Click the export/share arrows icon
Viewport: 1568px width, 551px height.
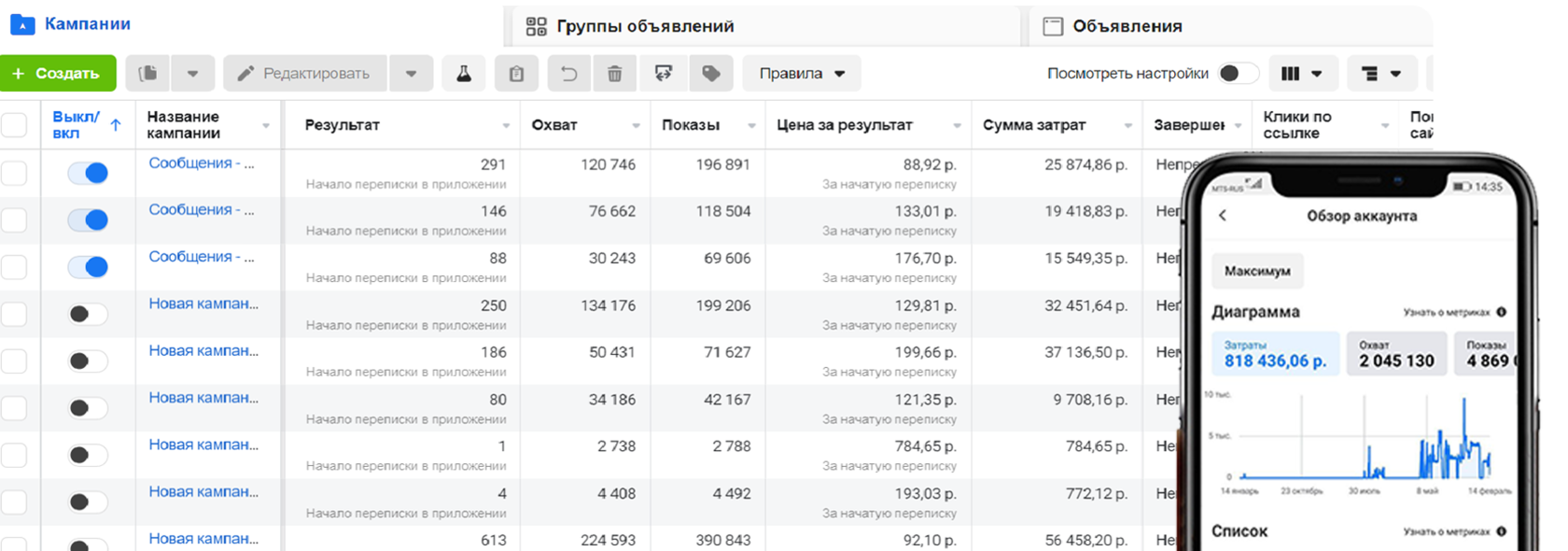pyautogui.click(x=664, y=74)
